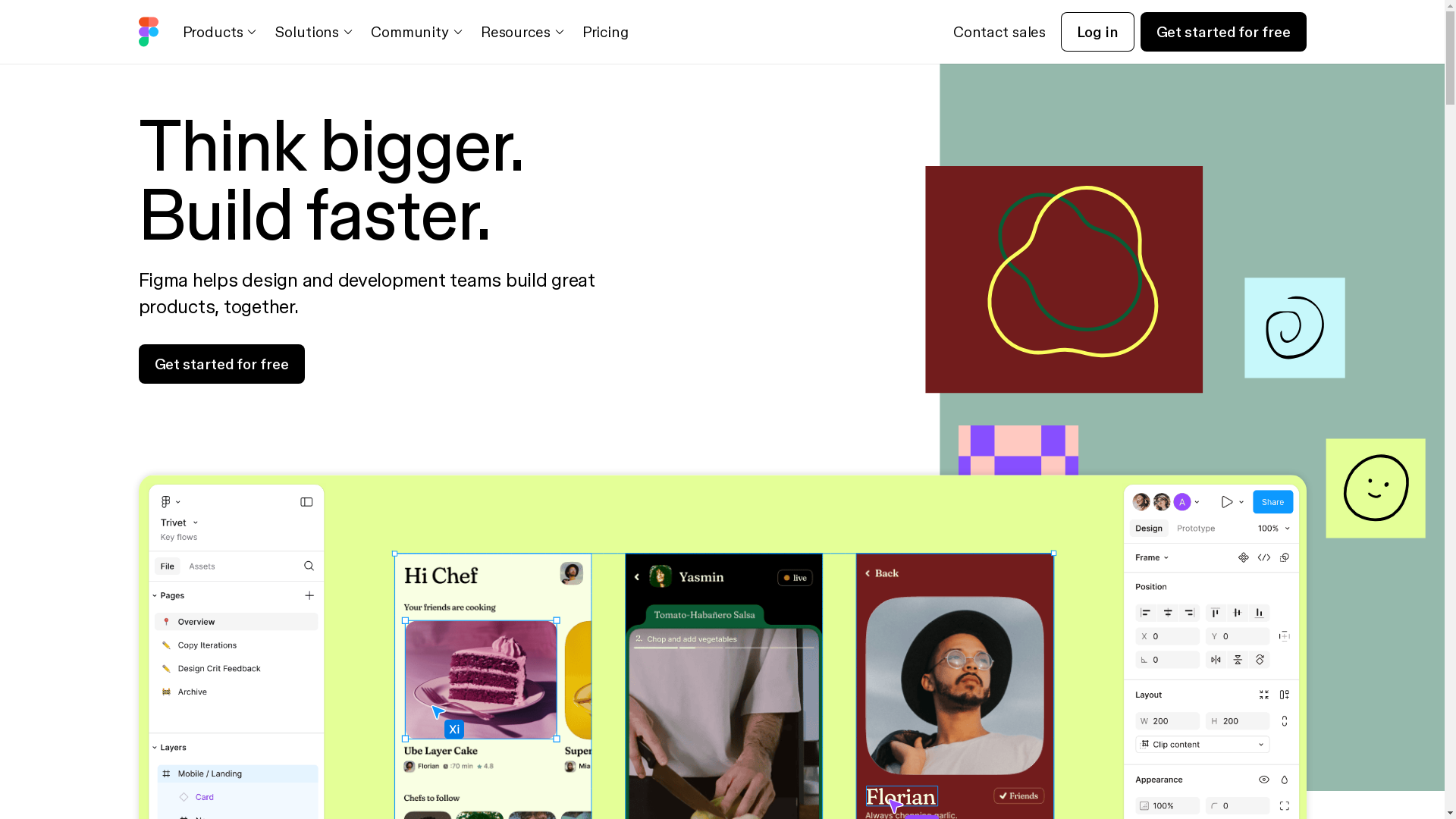Select the Overview page in Pages panel

coord(238,621)
